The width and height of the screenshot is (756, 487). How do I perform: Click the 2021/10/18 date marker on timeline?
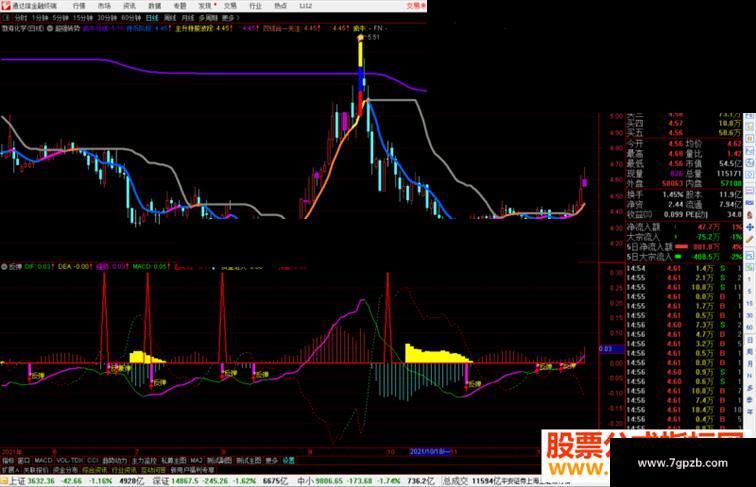coord(430,452)
